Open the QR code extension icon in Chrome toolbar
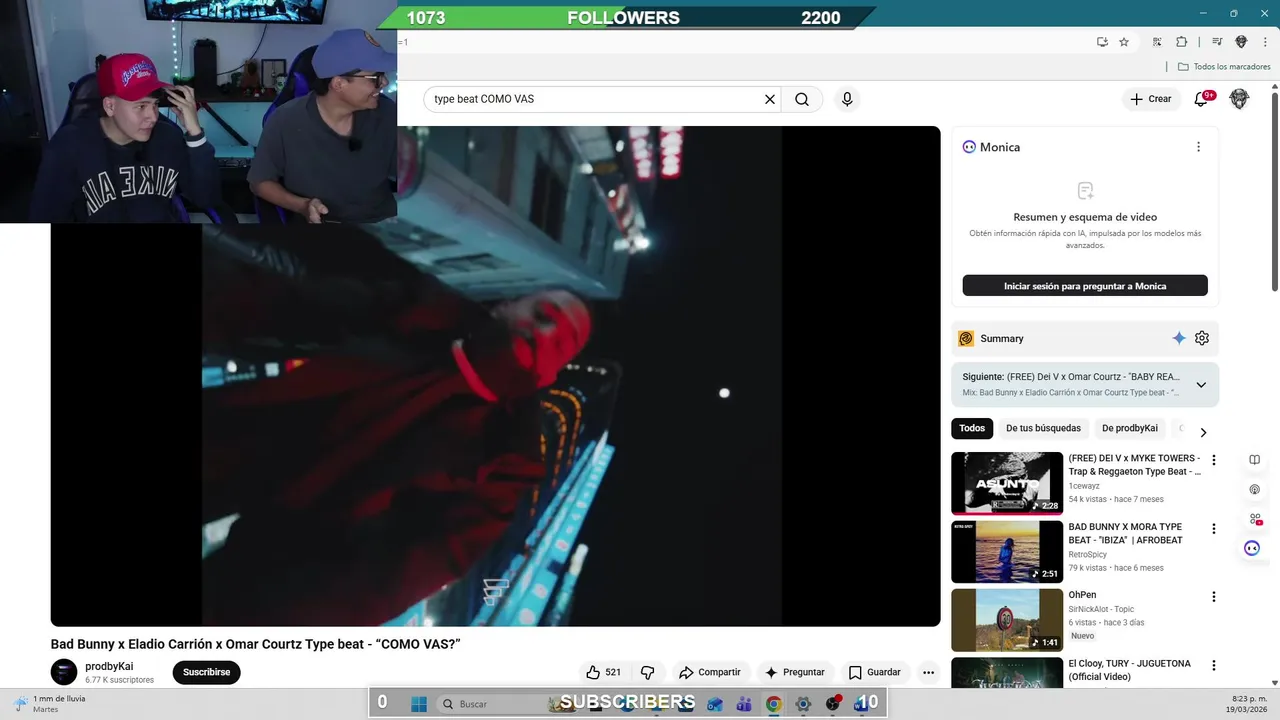Image resolution: width=1280 pixels, height=720 pixels. click(x=1157, y=42)
